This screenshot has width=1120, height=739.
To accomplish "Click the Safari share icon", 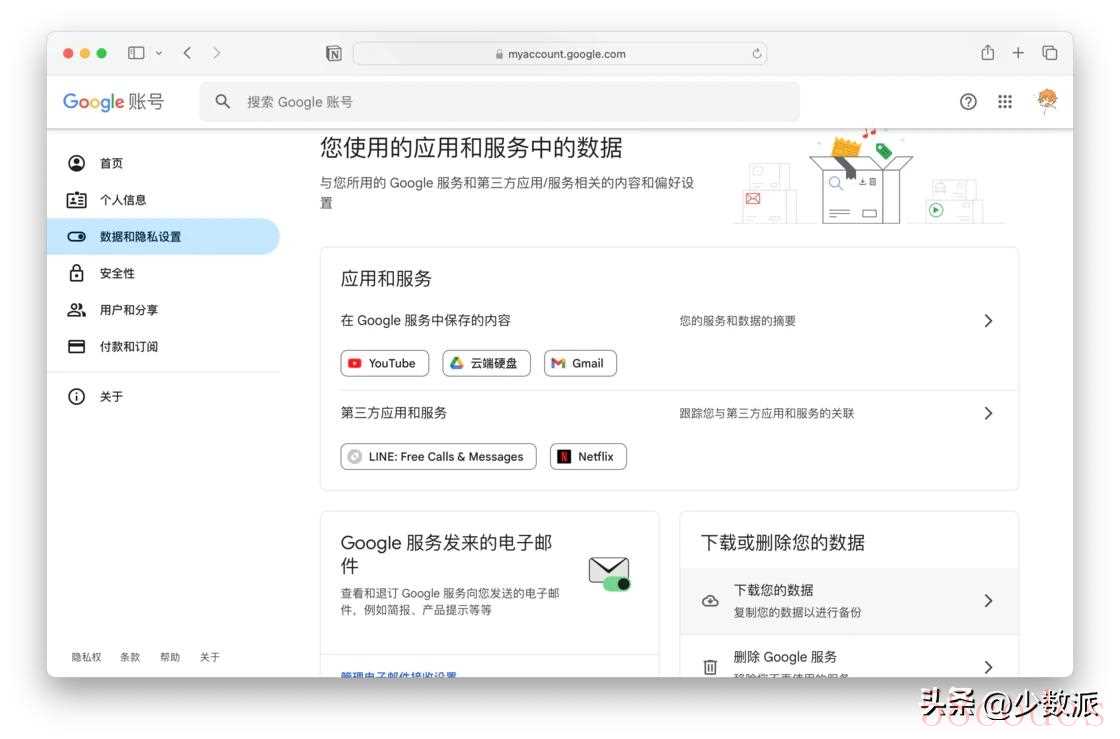I will tap(987, 52).
